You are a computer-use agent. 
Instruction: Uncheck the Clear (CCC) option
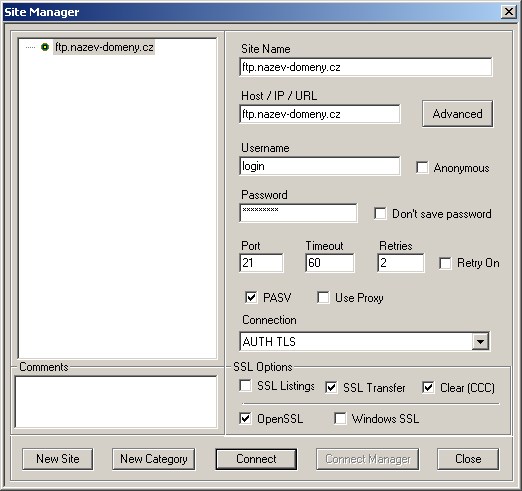pos(428,387)
